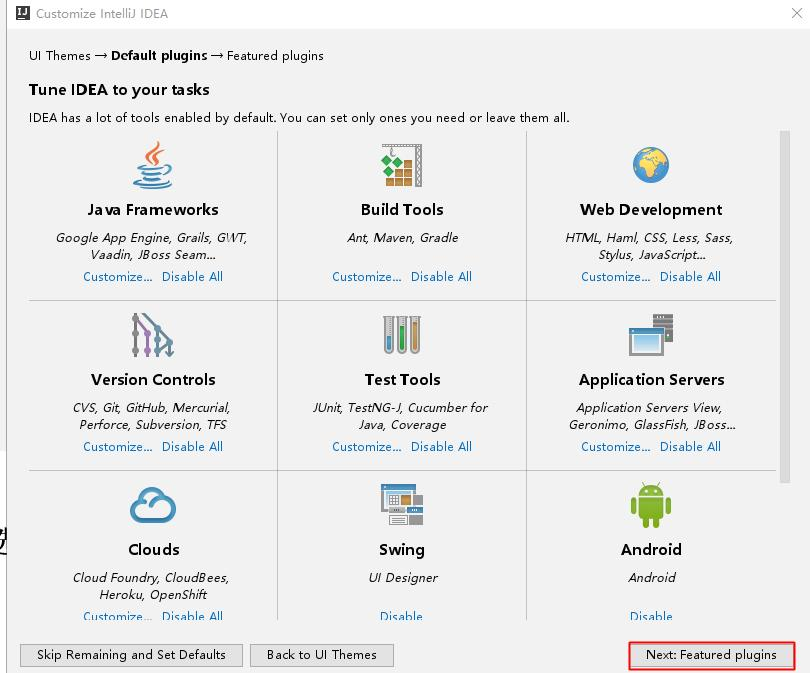Go Back to UI Themes
Image resolution: width=810 pixels, height=673 pixels.
322,655
